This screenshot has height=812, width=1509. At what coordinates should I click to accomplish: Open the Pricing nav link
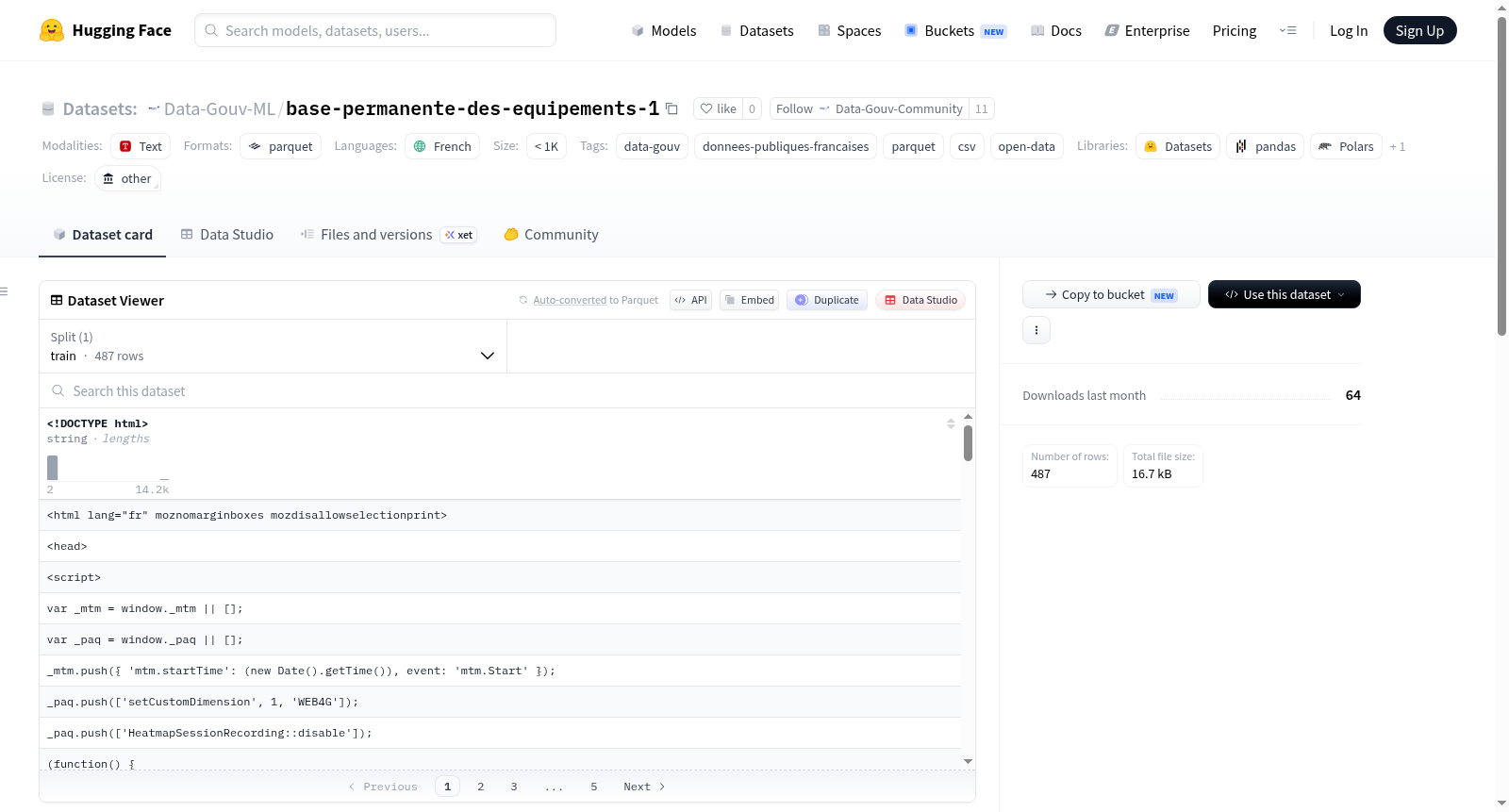tap(1235, 30)
